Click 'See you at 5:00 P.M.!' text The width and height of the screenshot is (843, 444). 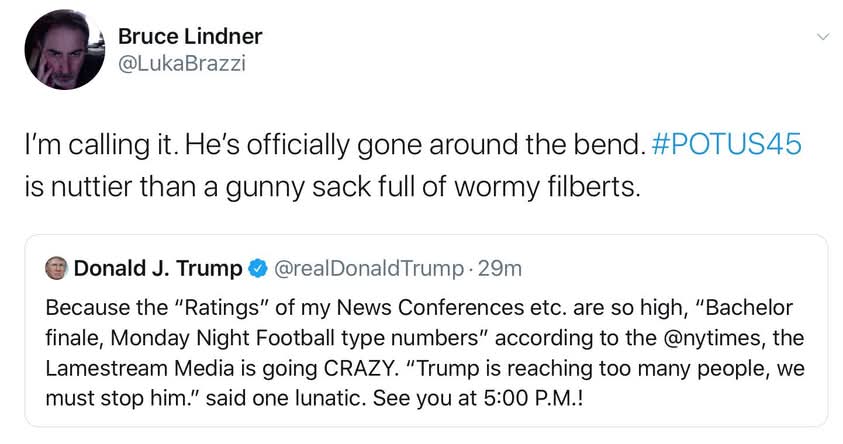point(478,399)
